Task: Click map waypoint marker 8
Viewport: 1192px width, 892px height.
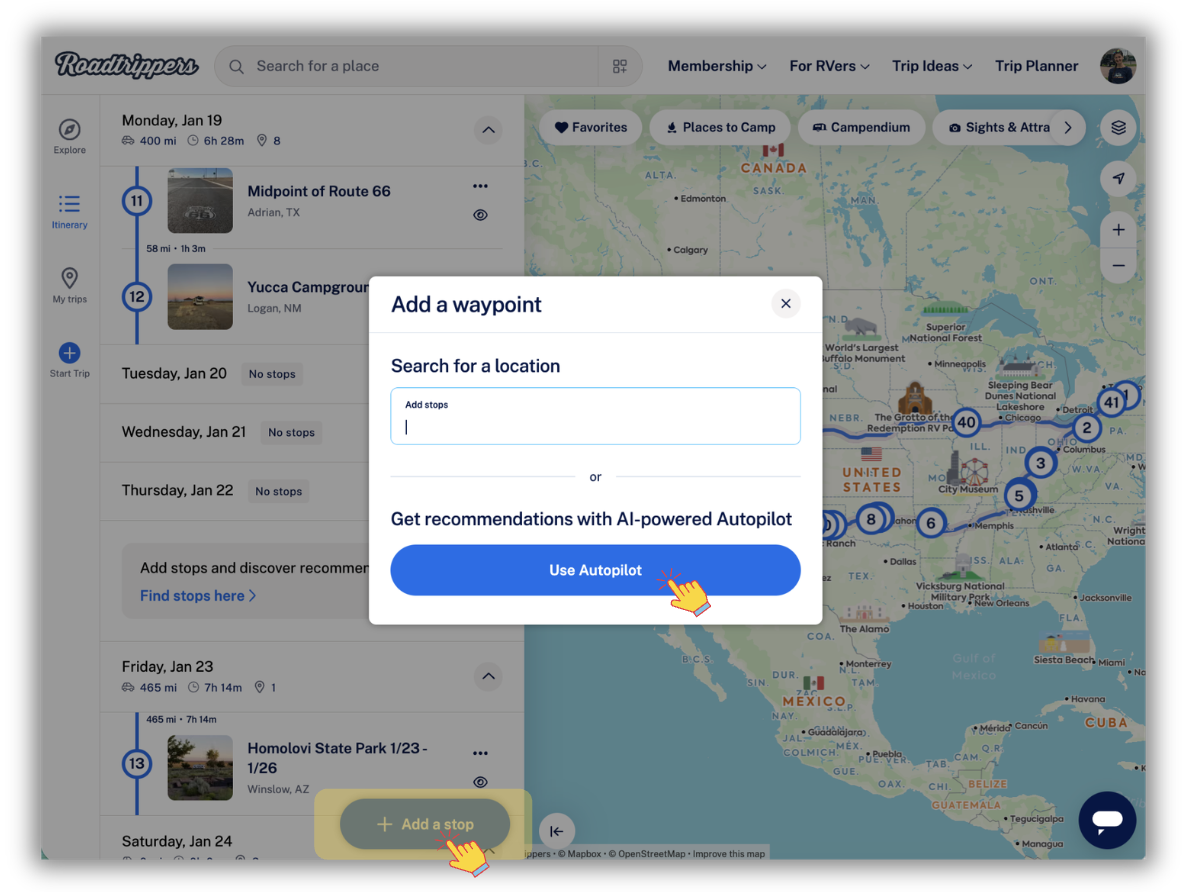Action: click(870, 519)
